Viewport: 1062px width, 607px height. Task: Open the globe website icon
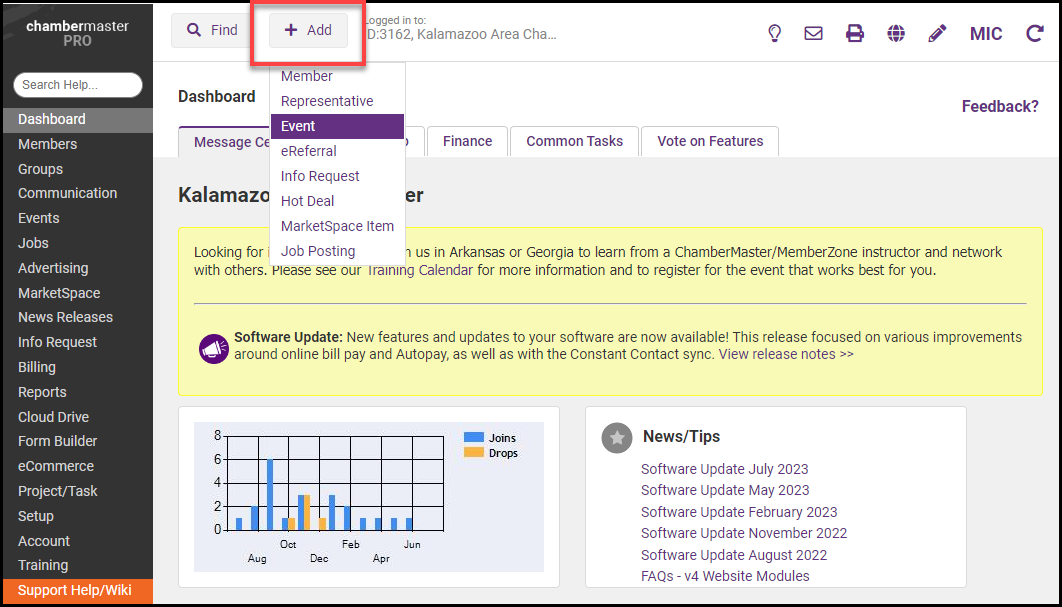896,33
